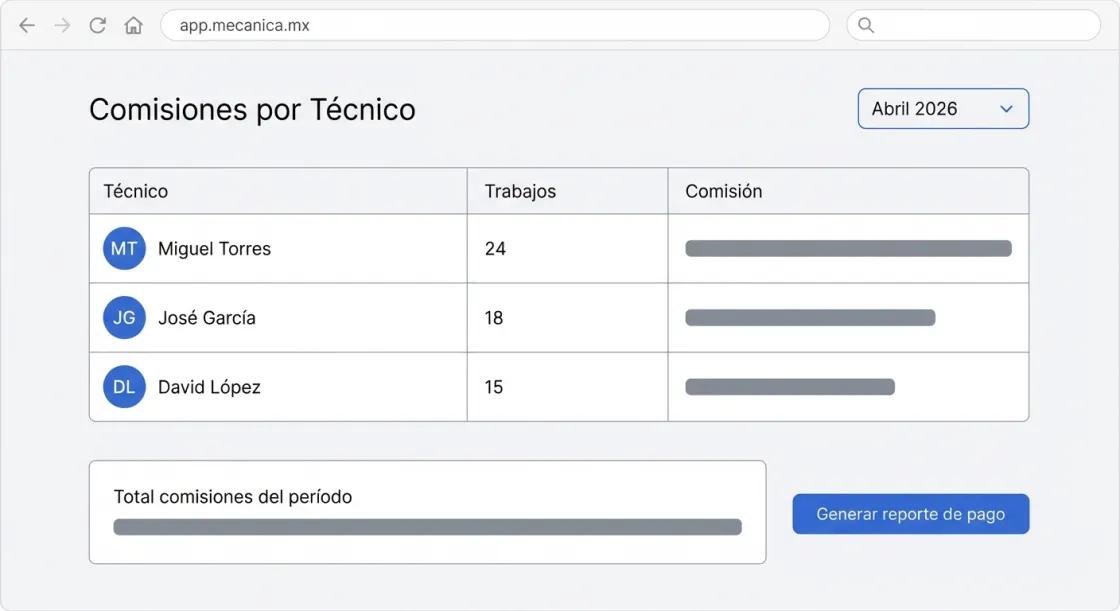Screen dimensions: 1120x611
Task: Click the browser forward arrow
Action: click(x=62, y=24)
